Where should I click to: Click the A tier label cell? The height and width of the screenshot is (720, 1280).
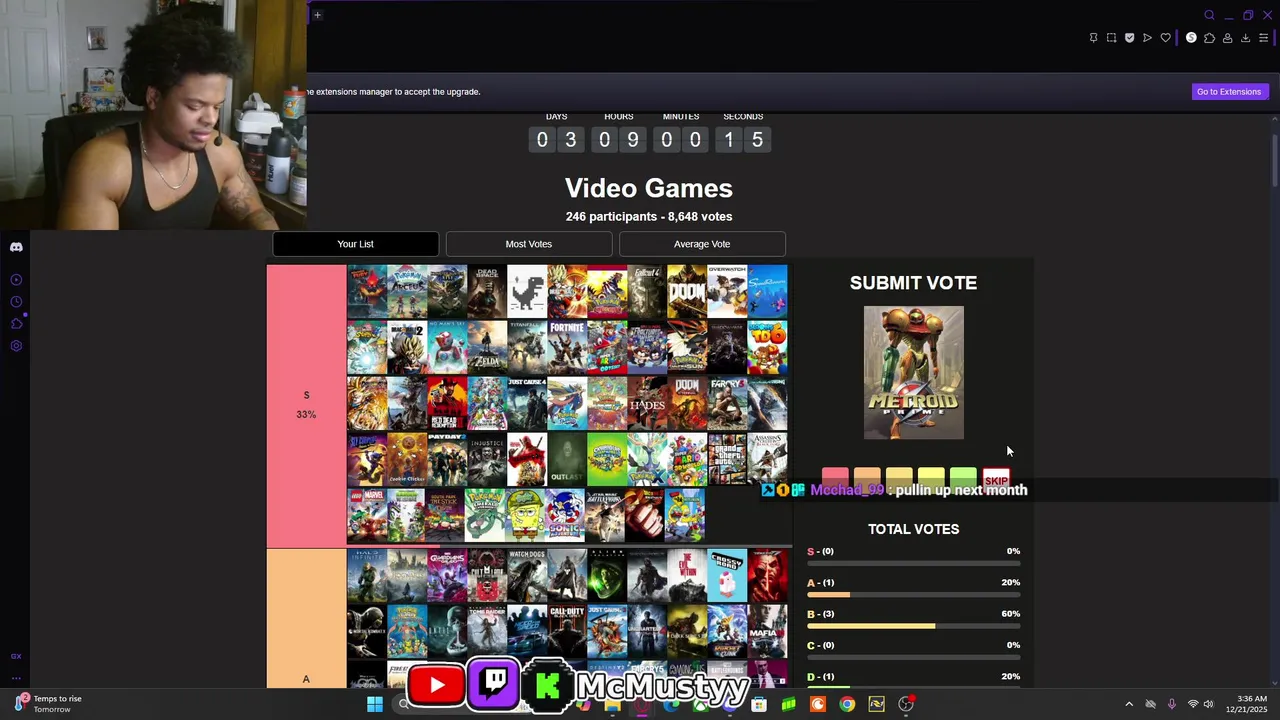tap(306, 618)
